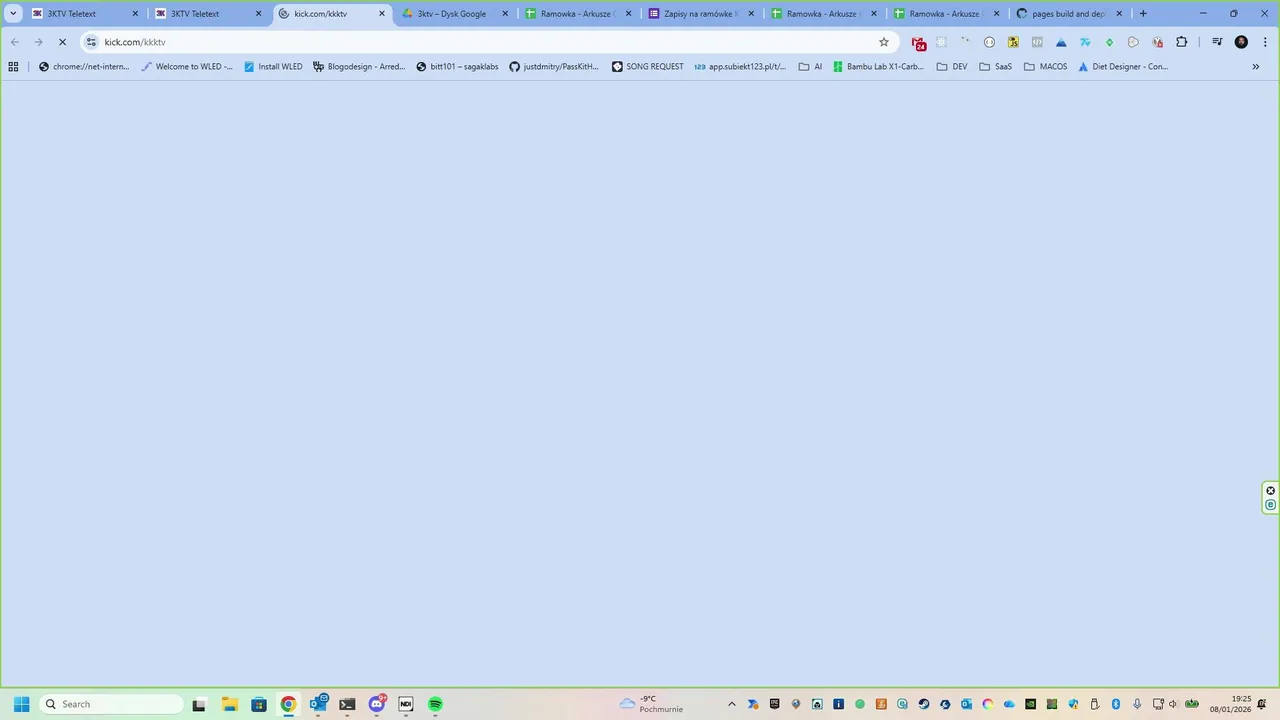Open the tab search dropdown arrow
This screenshot has height=720, width=1280.
[x=13, y=14]
